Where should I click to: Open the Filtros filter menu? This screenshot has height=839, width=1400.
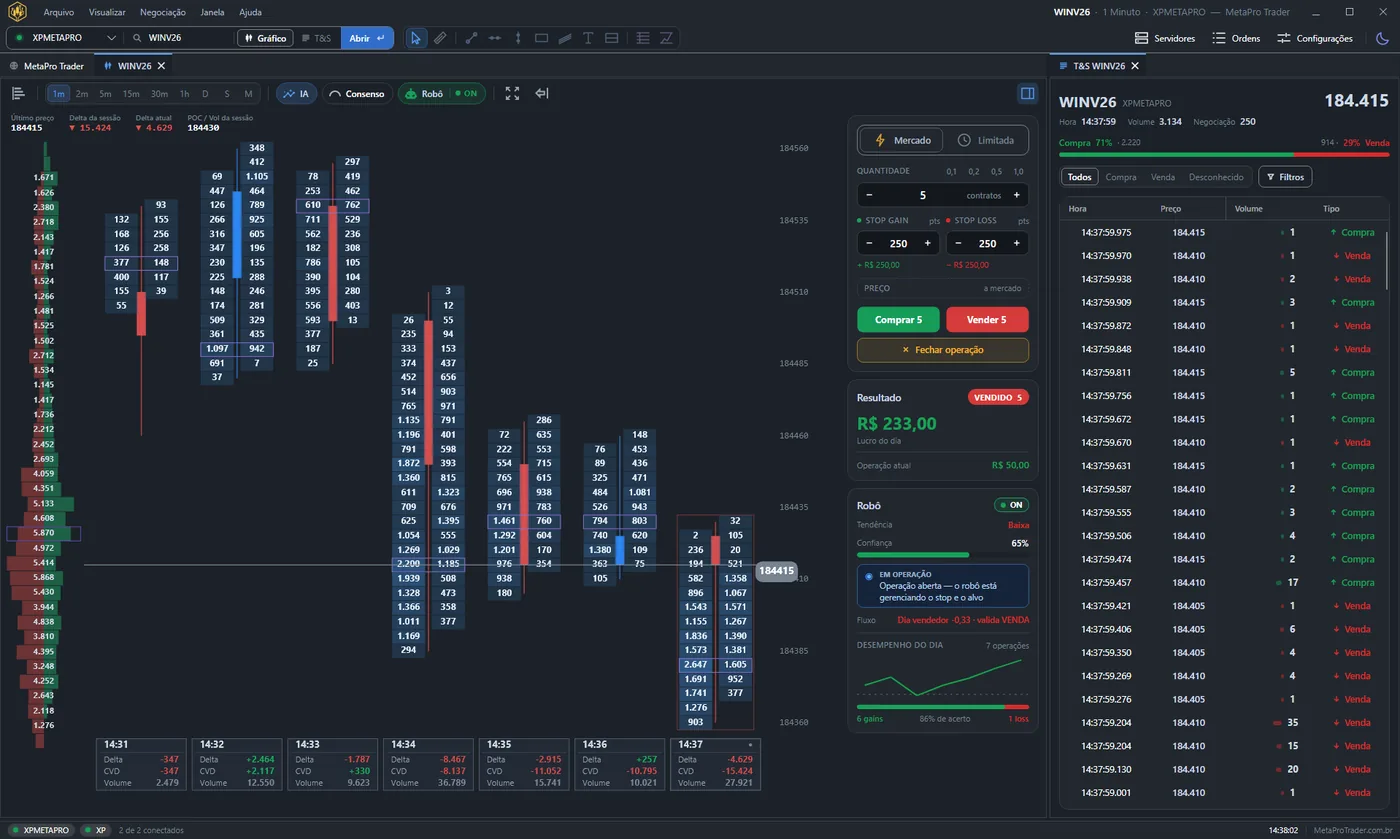pos(1285,177)
